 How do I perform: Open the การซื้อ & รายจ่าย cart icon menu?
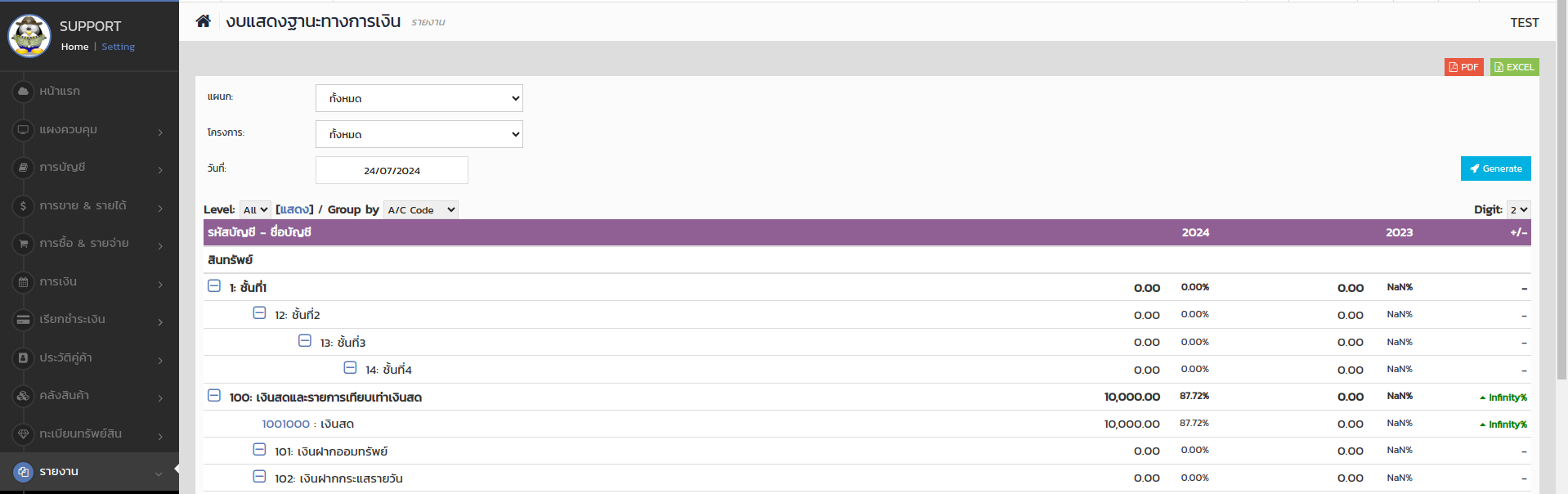point(23,244)
